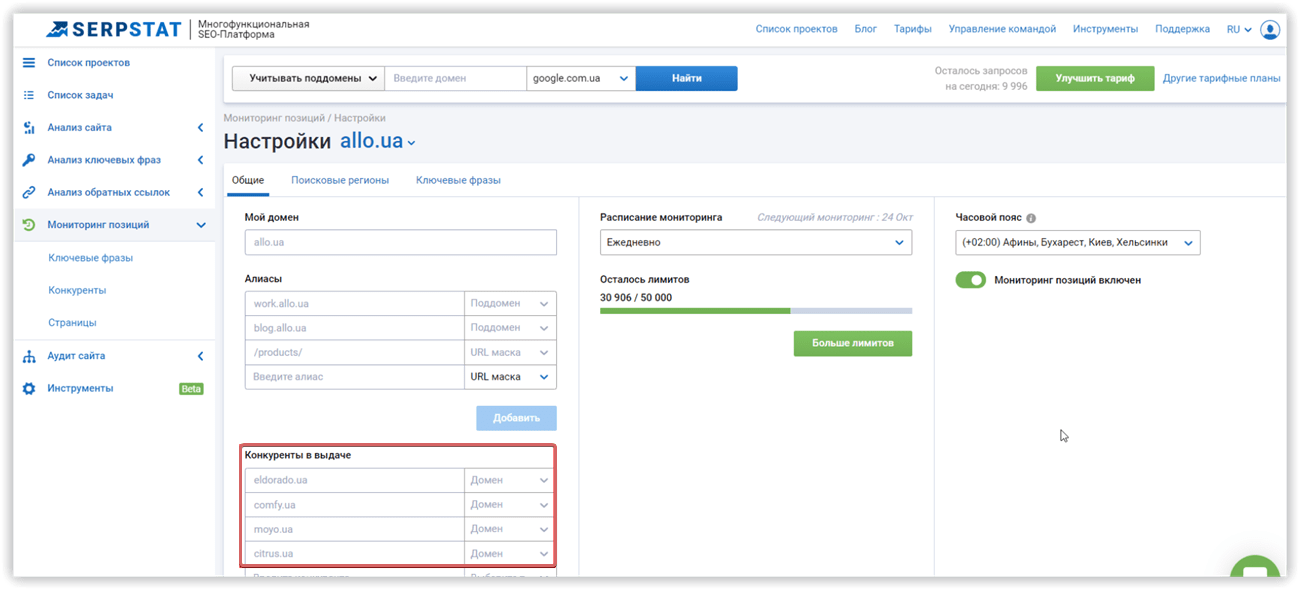1300x590 pixels.
Task: Toggle Мониторинг позиций включен switch
Action: click(x=970, y=280)
